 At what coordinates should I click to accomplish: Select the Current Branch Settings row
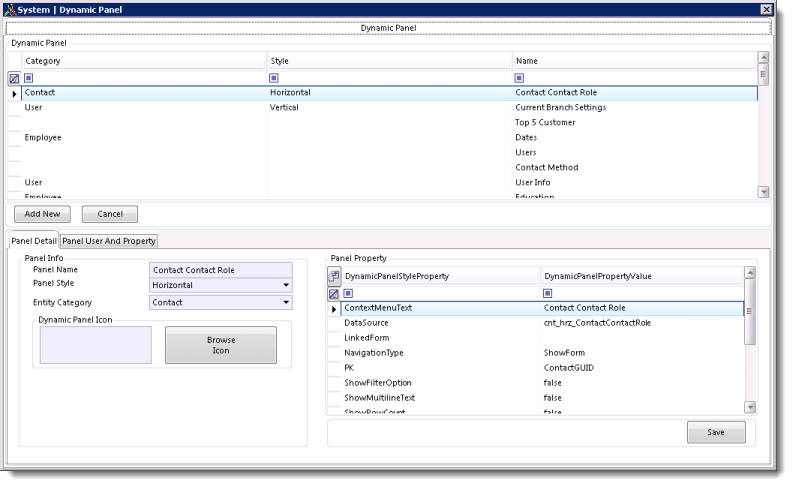pyautogui.click(x=560, y=108)
